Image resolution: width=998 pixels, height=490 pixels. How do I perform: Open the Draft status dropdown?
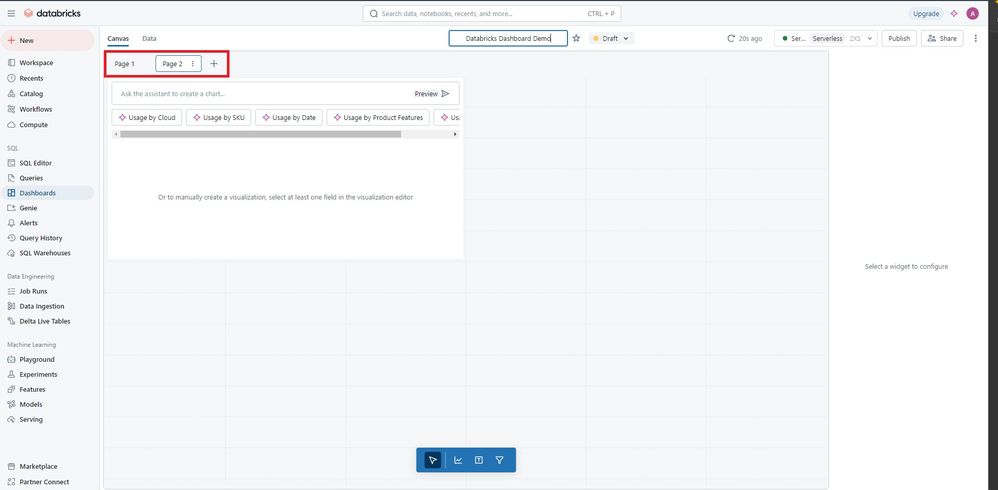coord(611,38)
